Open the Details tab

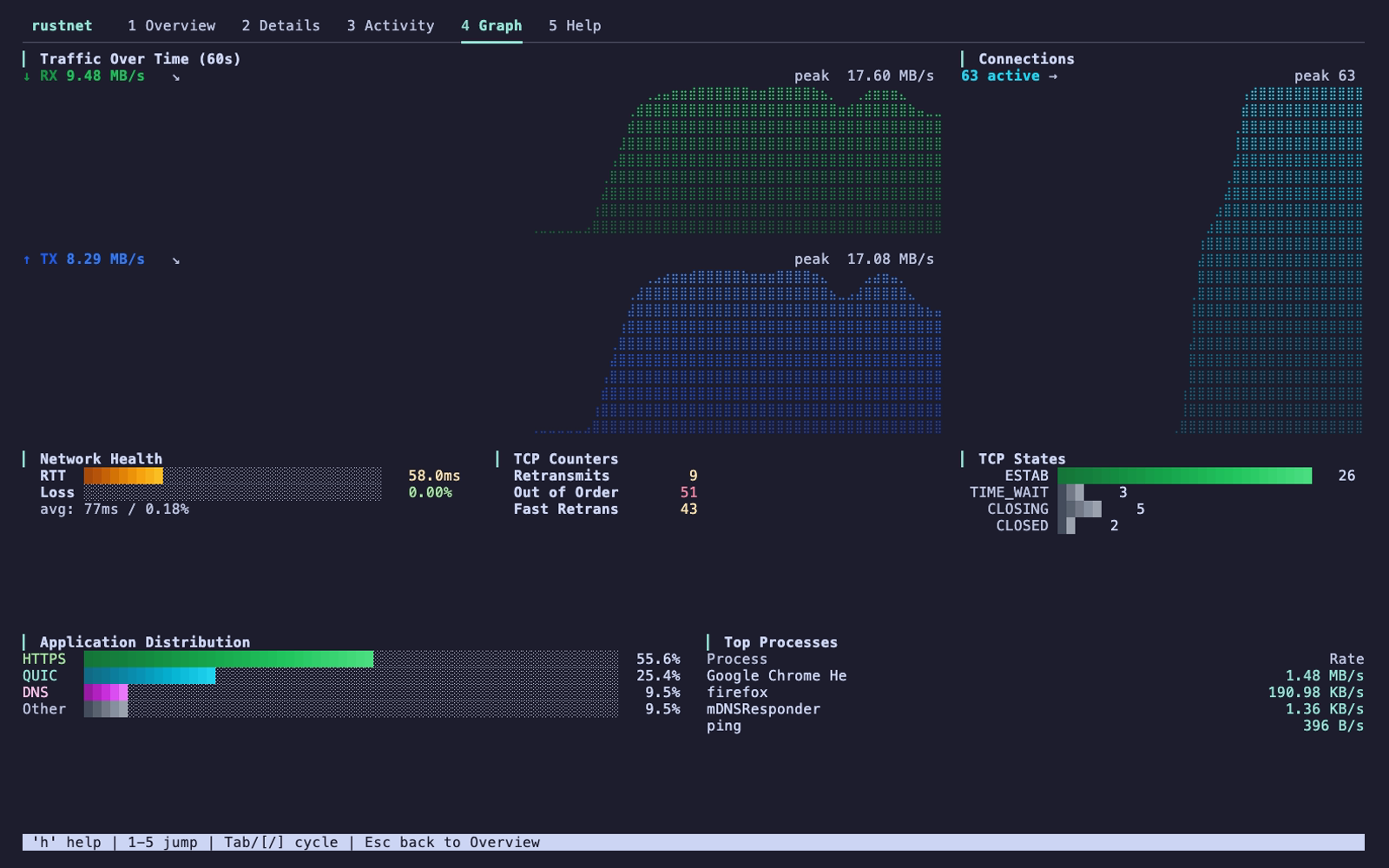[x=280, y=26]
